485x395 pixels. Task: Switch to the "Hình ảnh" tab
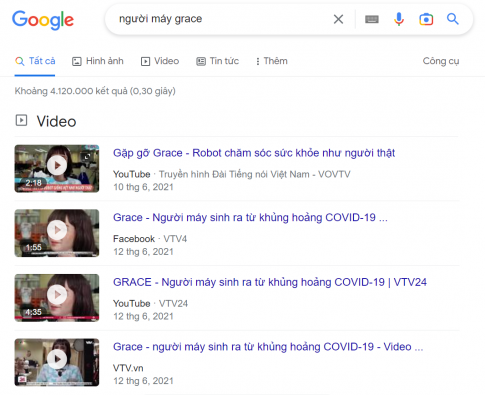(x=98, y=61)
